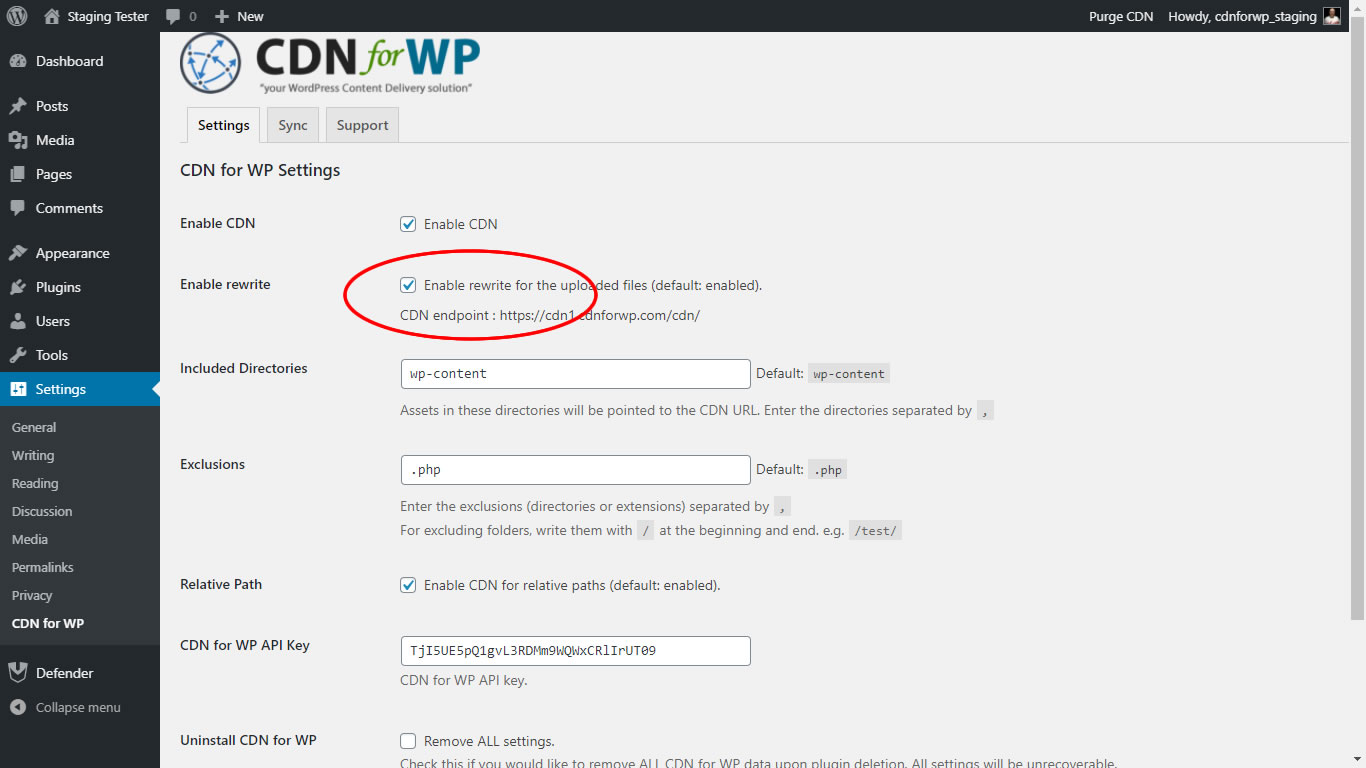Image resolution: width=1366 pixels, height=768 pixels.
Task: Toggle Enable rewrite for uploaded files
Action: (408, 285)
